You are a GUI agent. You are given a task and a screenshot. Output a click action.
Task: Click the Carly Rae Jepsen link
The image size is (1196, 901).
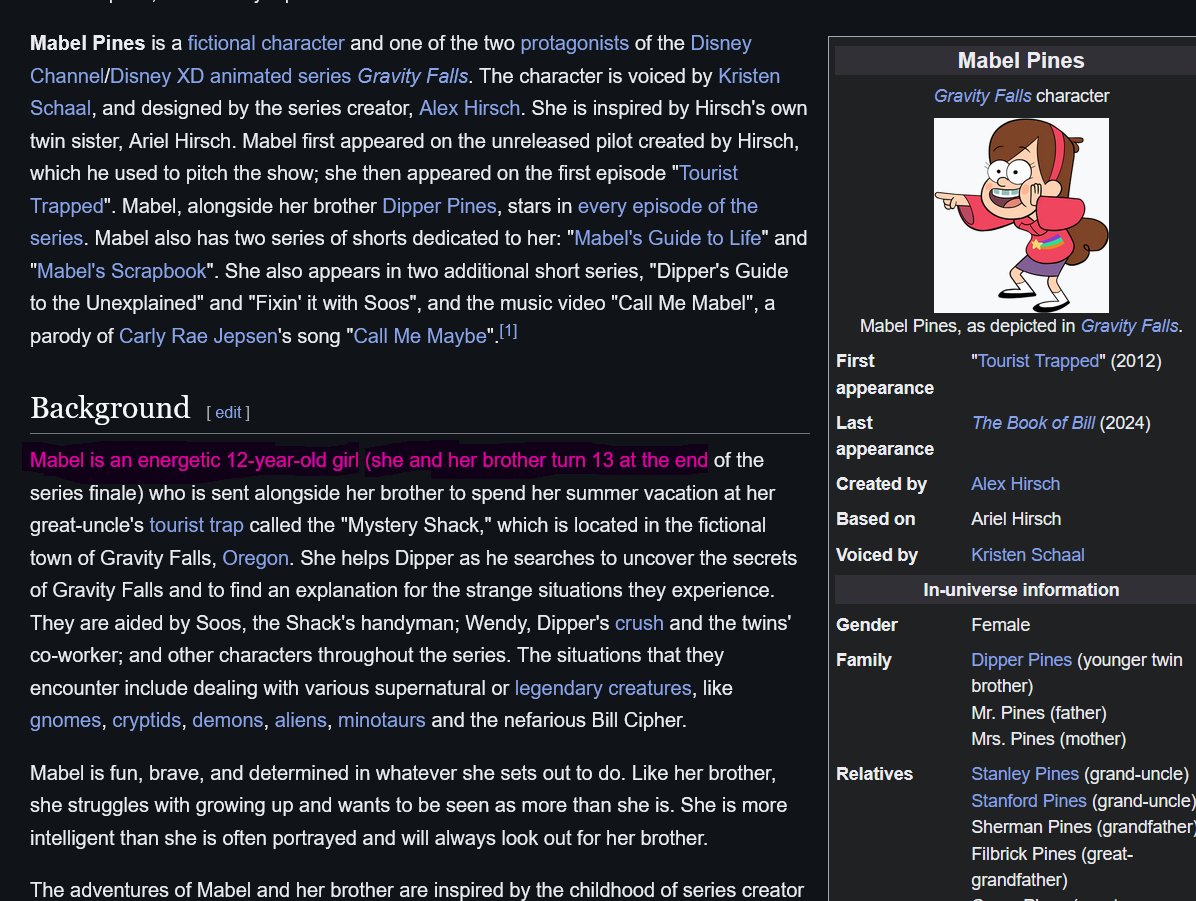(198, 336)
